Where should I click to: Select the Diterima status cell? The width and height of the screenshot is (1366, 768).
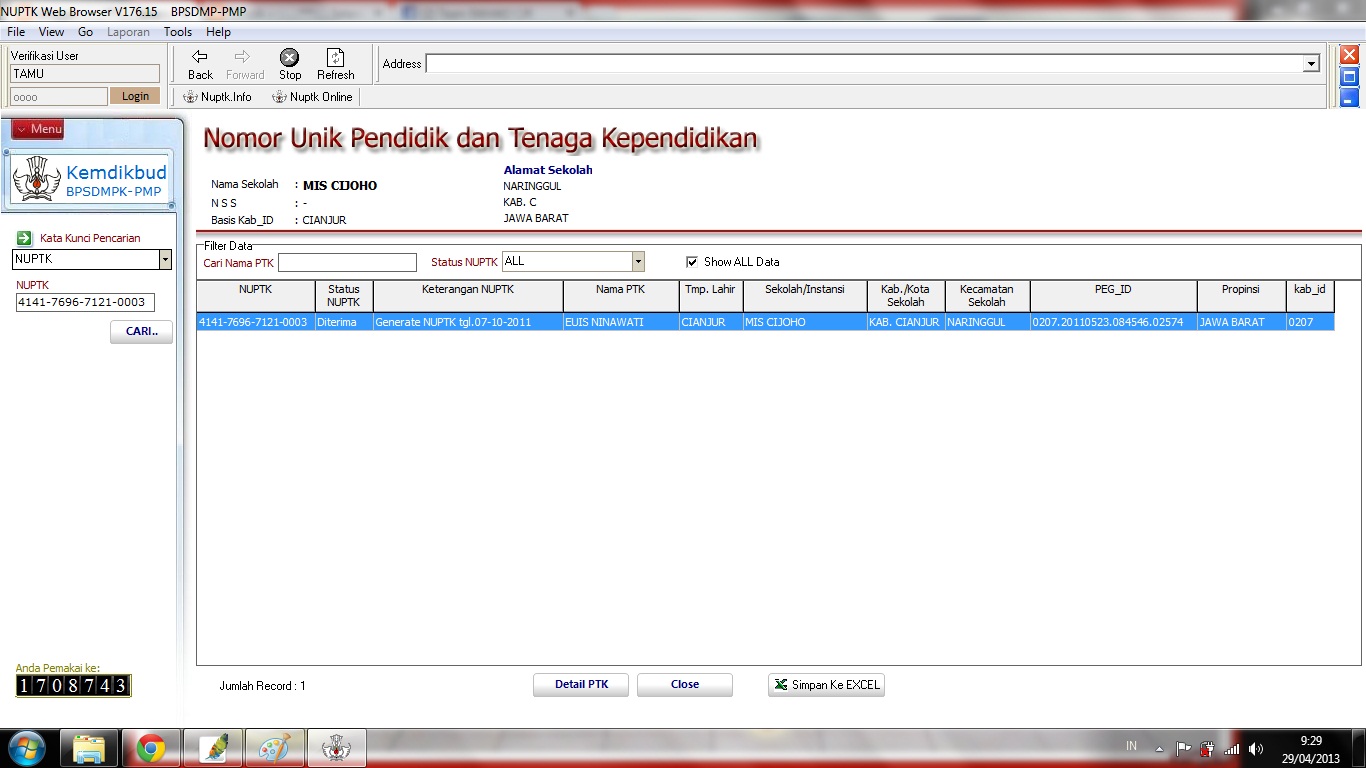(x=344, y=322)
